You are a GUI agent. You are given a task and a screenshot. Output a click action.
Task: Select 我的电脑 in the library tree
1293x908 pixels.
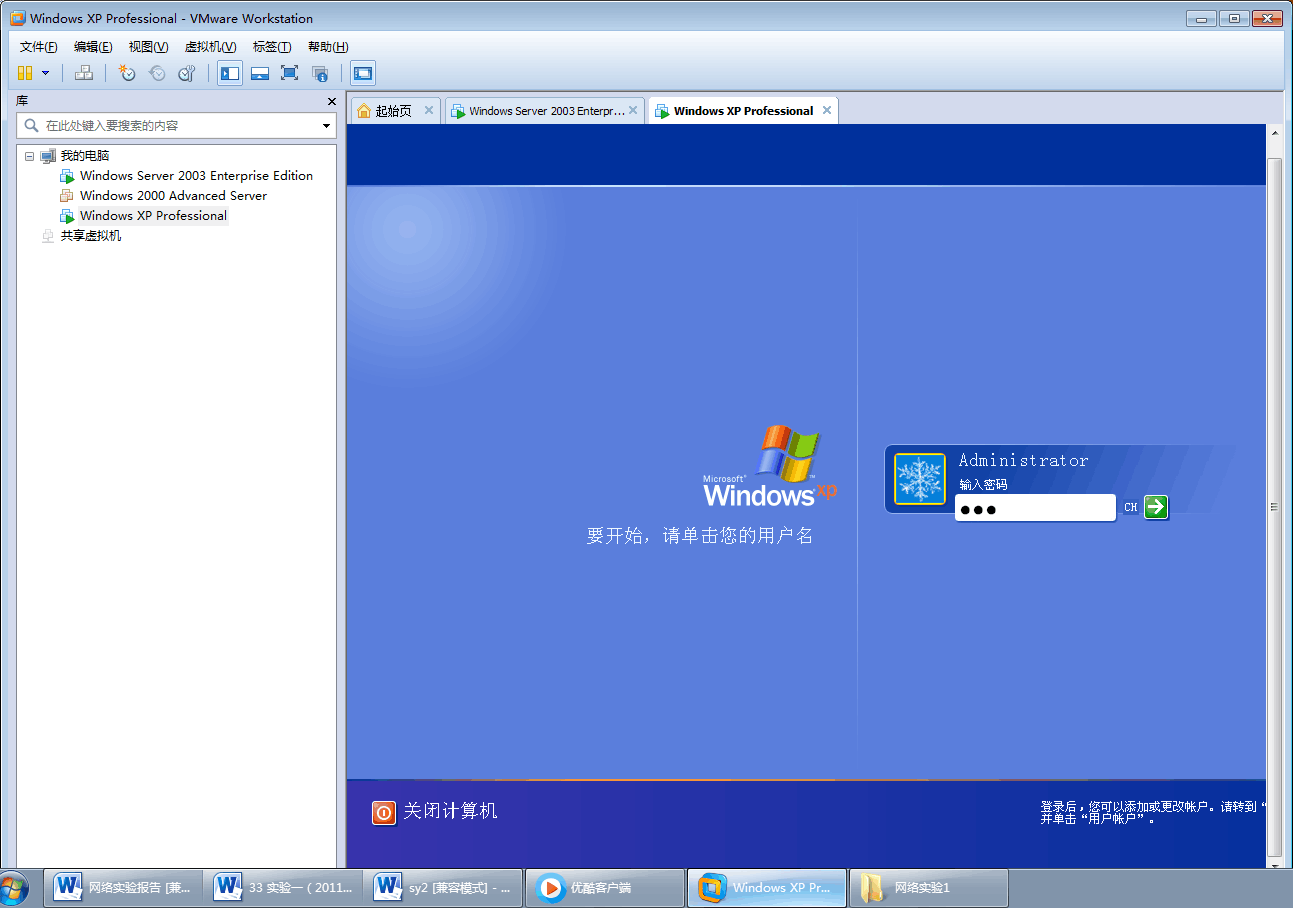[x=85, y=156]
